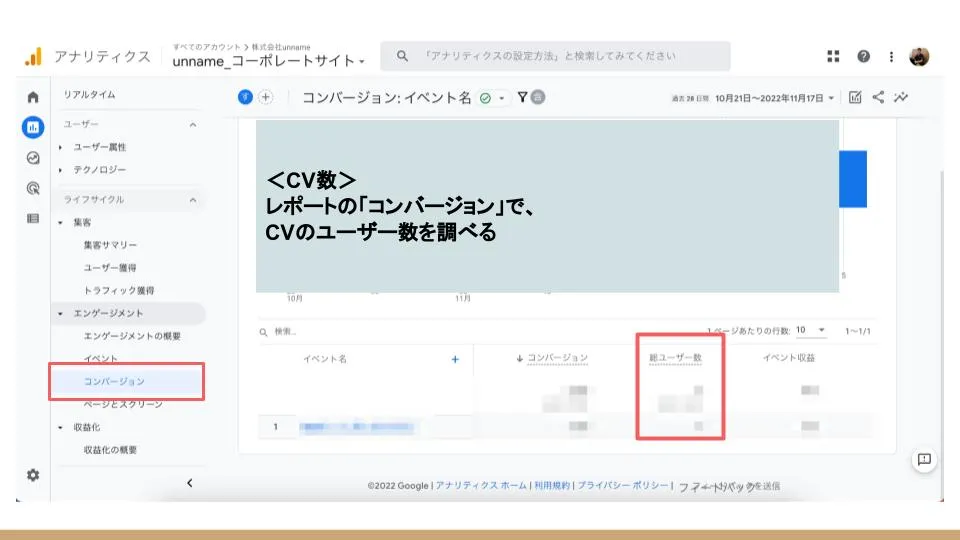This screenshot has width=960, height=540.
Task: Open ページとスクリーン report
Action: (x=123, y=404)
